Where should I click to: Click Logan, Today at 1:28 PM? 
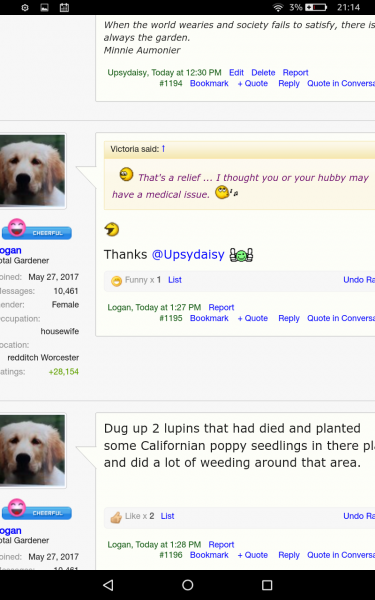click(x=154, y=545)
